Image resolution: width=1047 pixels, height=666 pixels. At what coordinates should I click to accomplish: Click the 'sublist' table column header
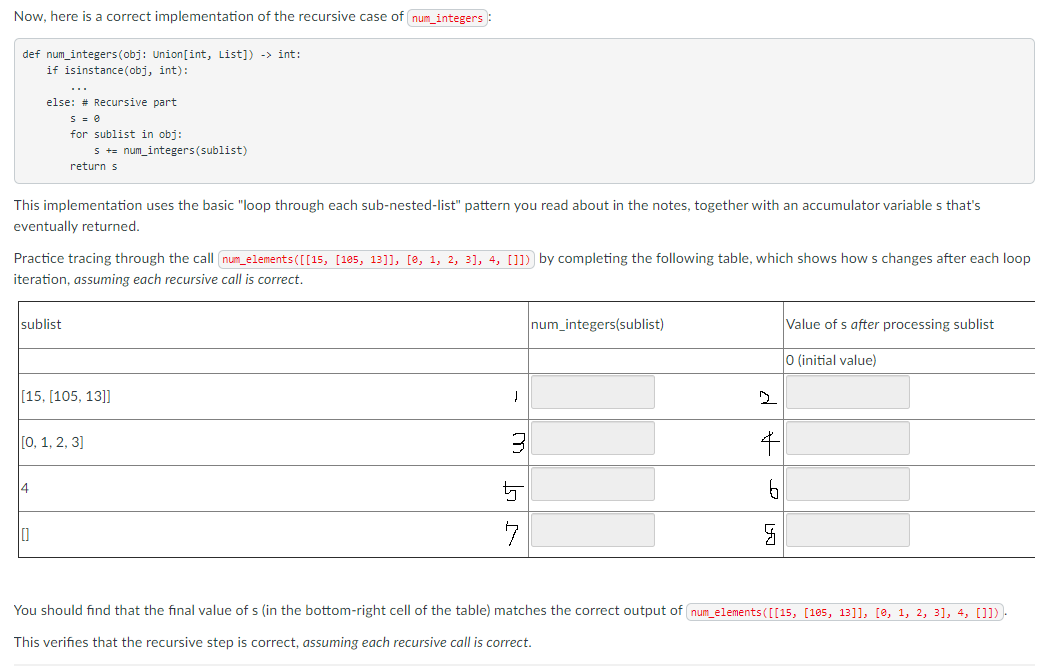tap(38, 324)
